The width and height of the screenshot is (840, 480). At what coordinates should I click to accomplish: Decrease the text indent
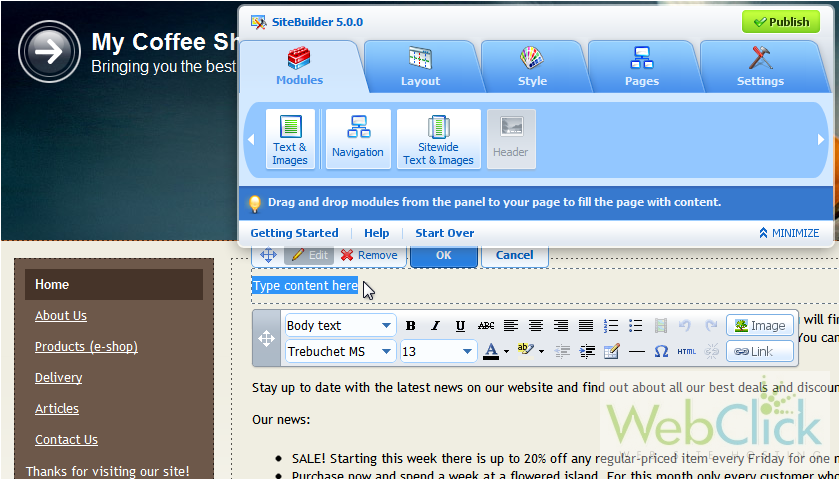pyautogui.click(x=562, y=351)
